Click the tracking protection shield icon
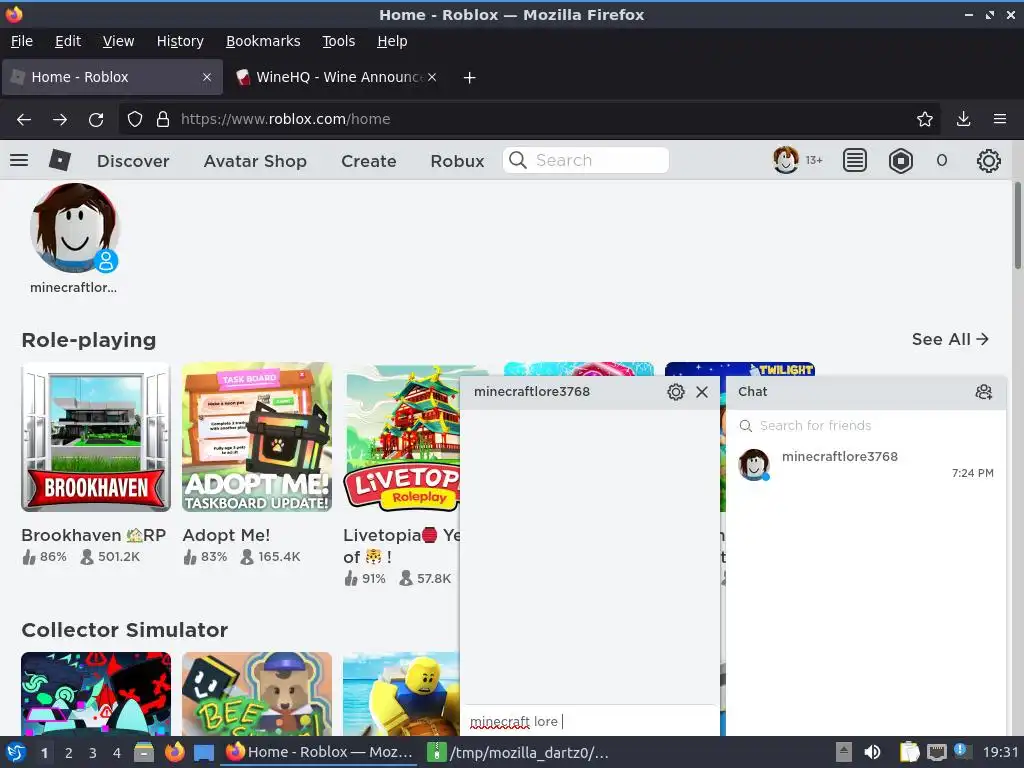This screenshot has height=768, width=1024. coord(135,119)
